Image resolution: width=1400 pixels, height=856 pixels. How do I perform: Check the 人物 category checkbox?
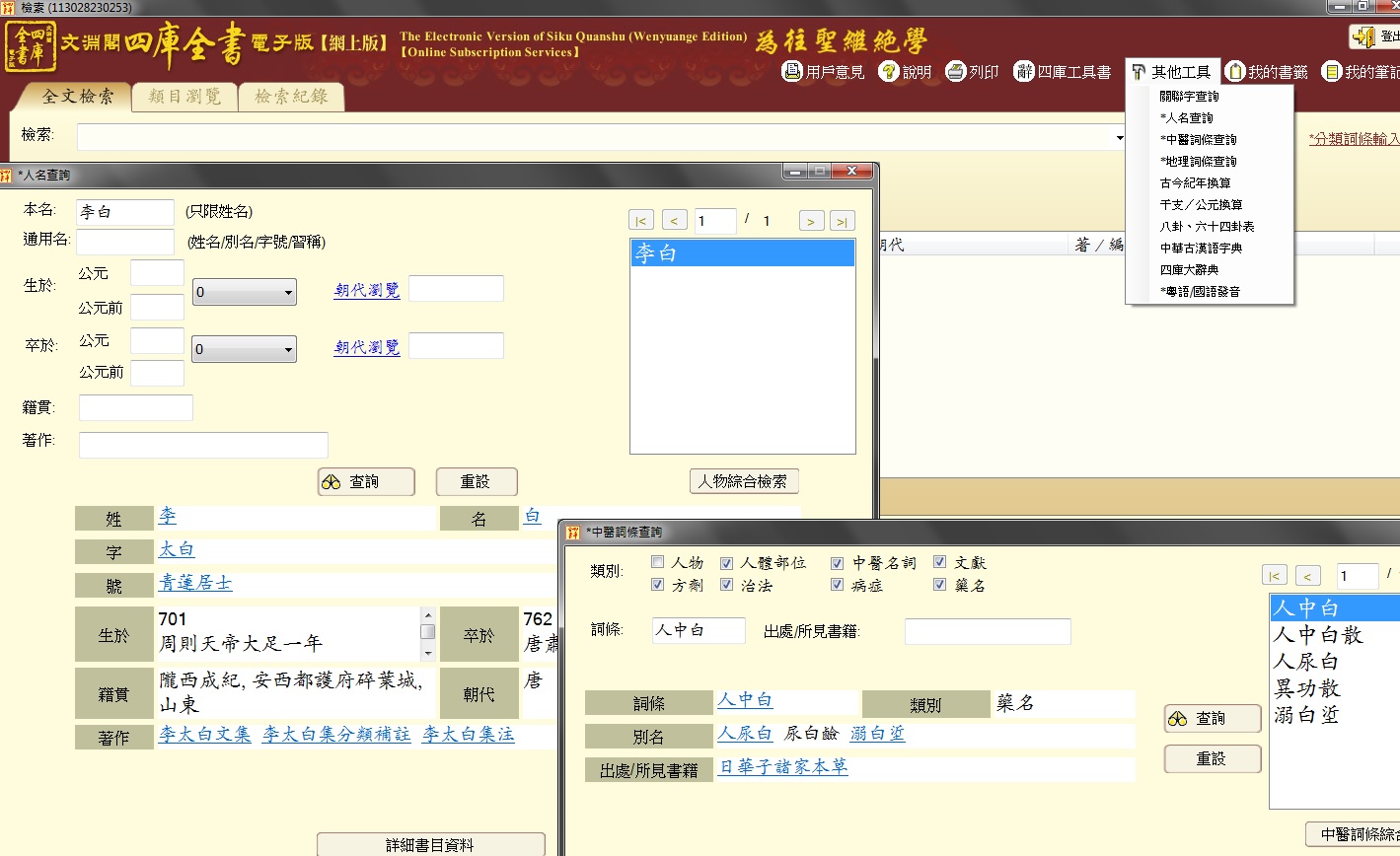pyautogui.click(x=658, y=562)
